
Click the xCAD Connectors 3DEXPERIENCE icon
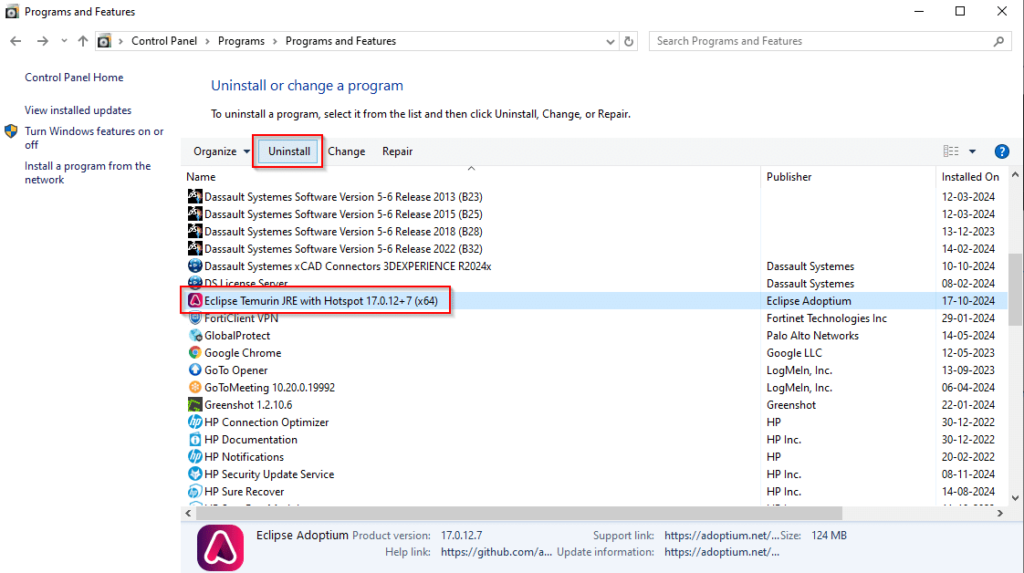[x=195, y=266]
